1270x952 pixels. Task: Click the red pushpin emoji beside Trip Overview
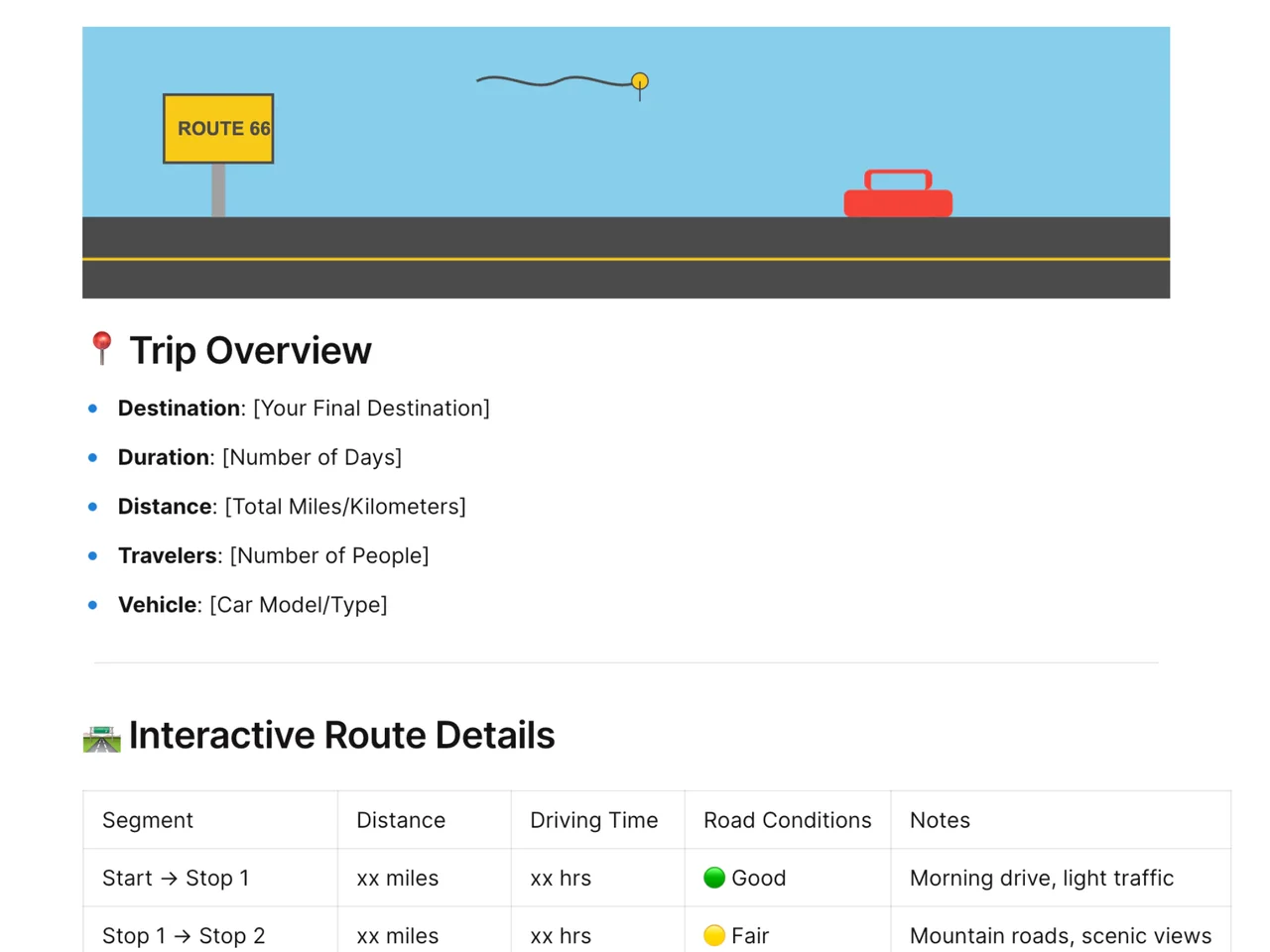click(101, 349)
